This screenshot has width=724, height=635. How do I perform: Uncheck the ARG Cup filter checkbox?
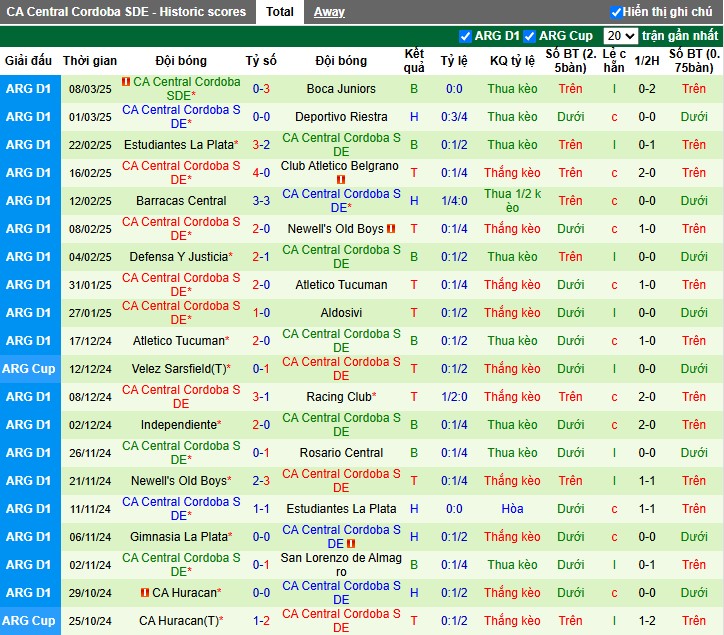530,36
